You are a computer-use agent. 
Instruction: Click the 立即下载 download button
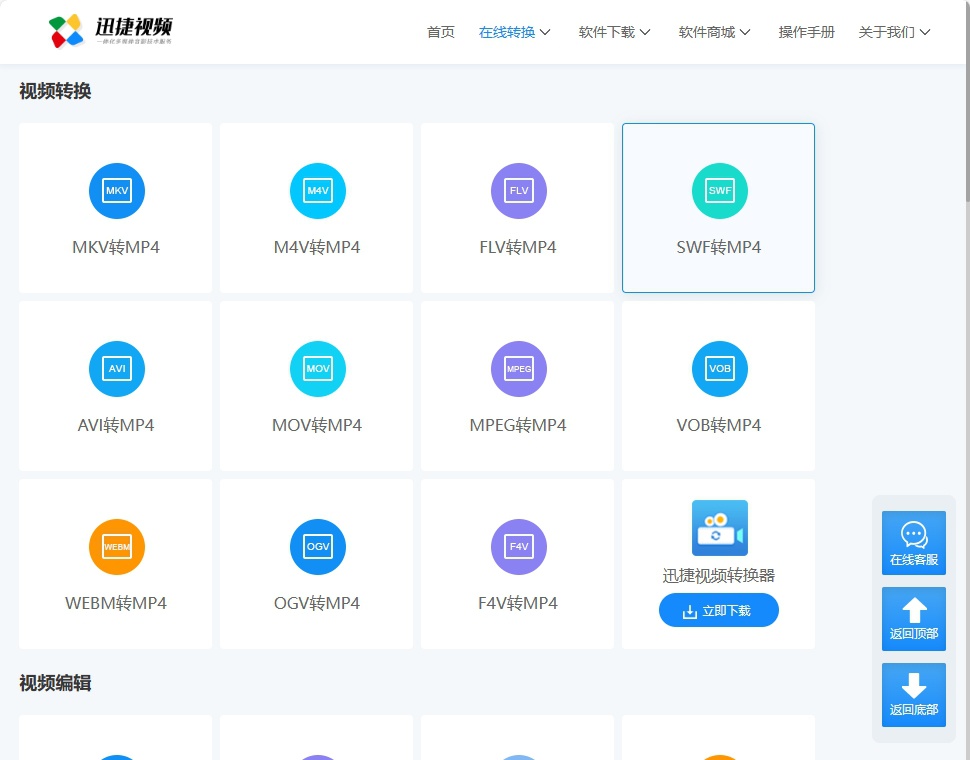click(x=719, y=610)
